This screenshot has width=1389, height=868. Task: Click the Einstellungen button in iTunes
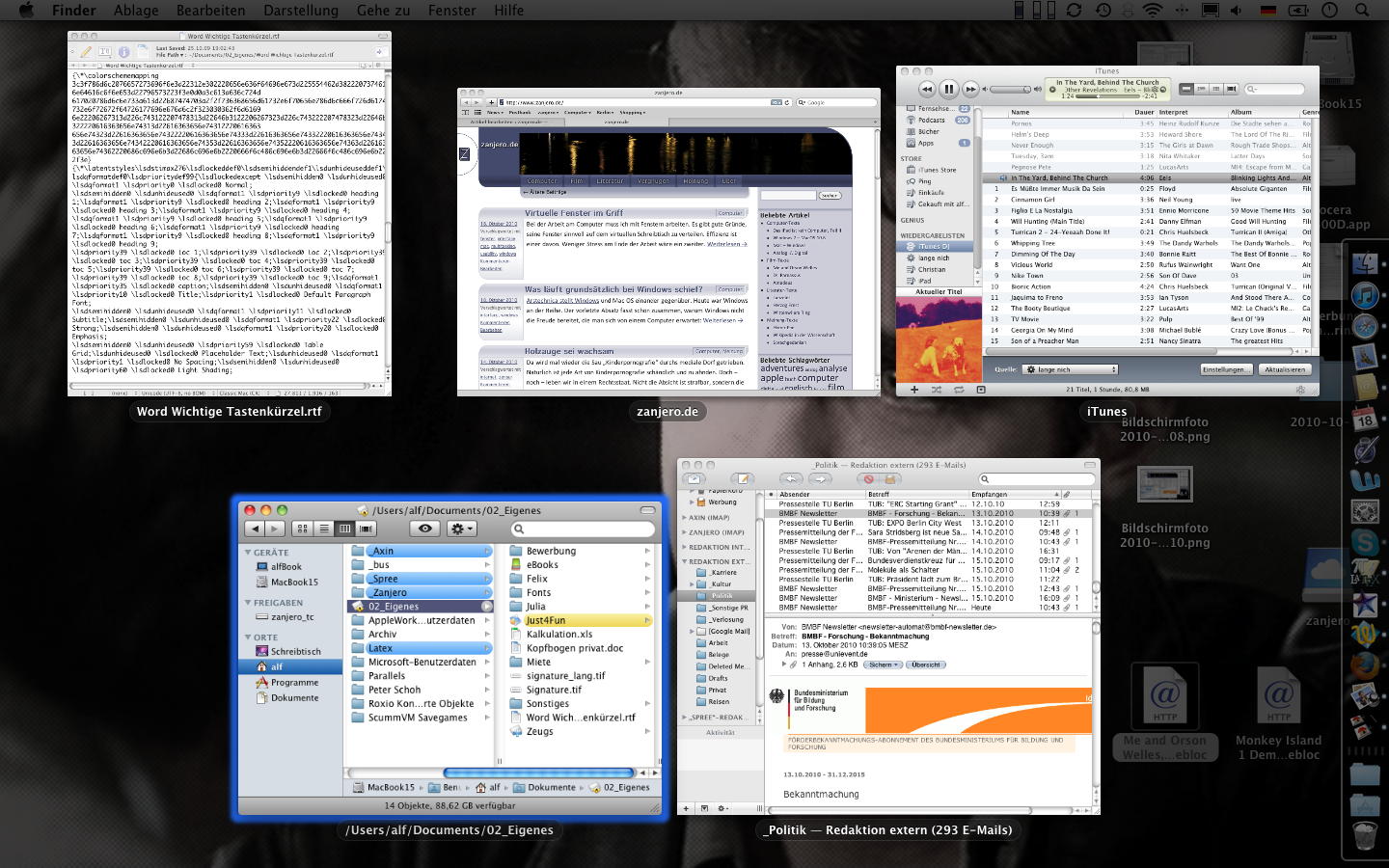(x=1226, y=369)
